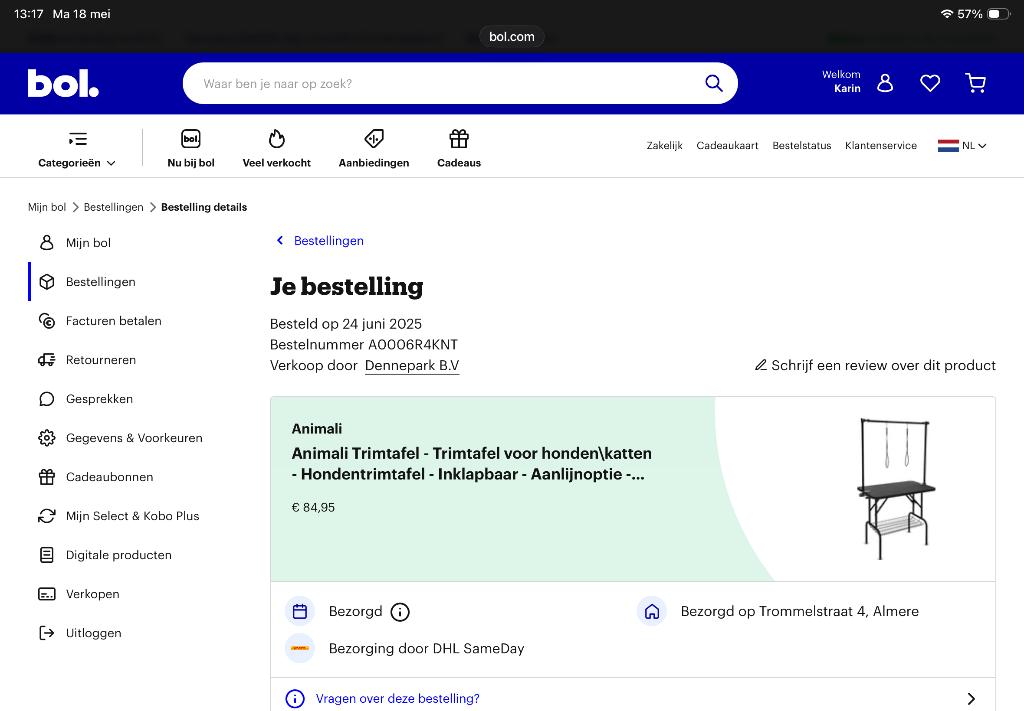
Task: Open Veel verkocht flame icon
Action: [276, 138]
